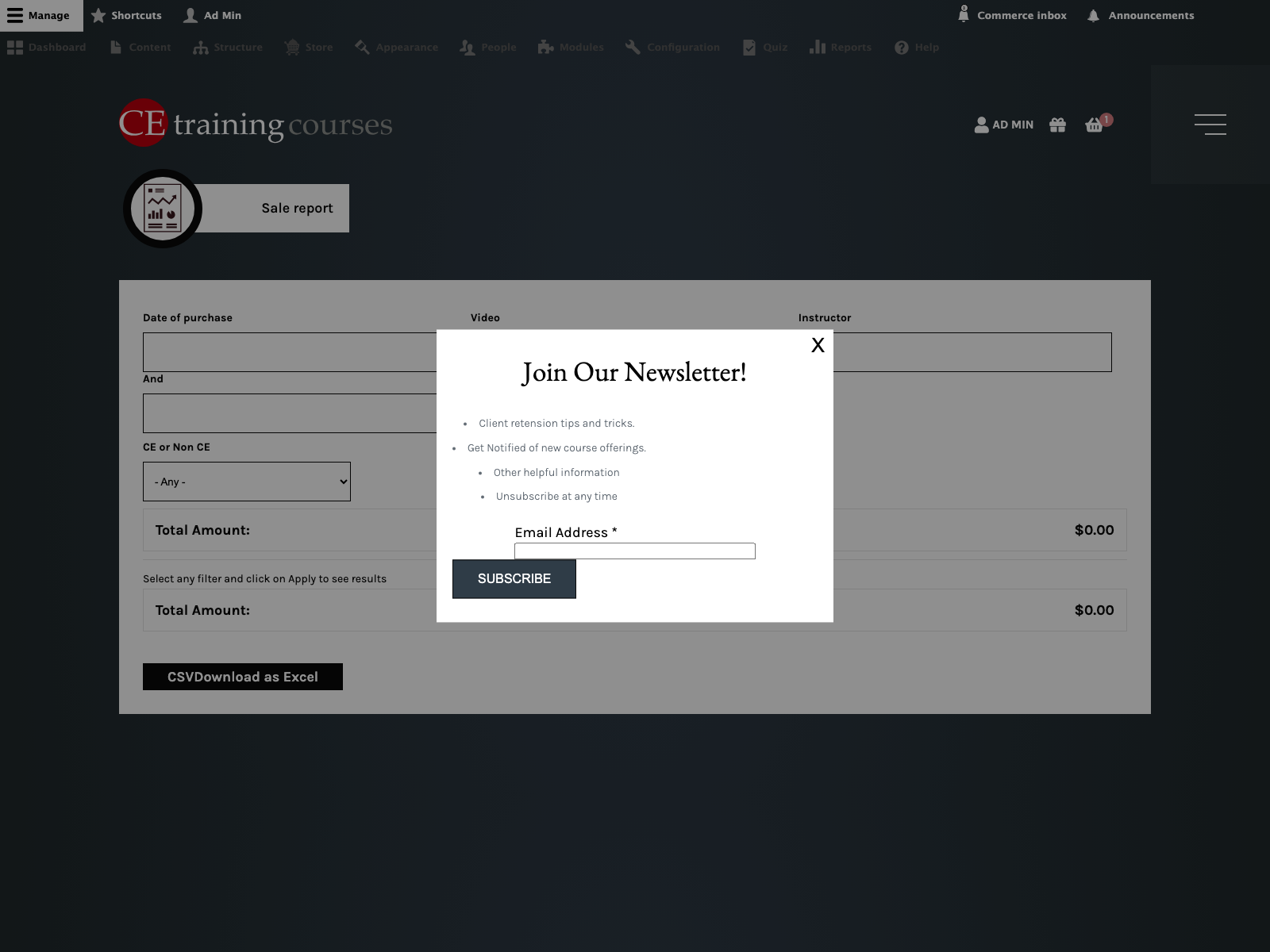Click the CSVDownload as Excel button
This screenshot has width=1270, height=952.
coord(243,677)
